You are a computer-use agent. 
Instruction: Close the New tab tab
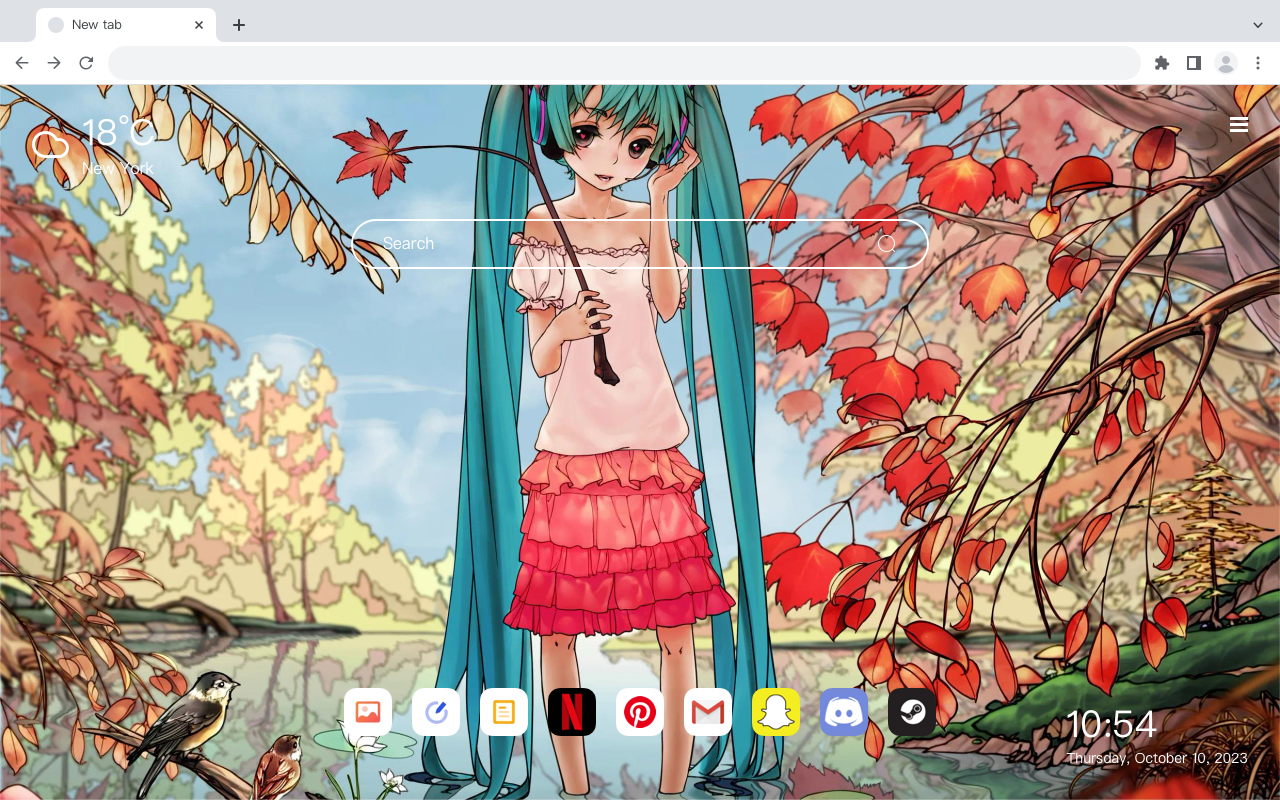pyautogui.click(x=199, y=25)
